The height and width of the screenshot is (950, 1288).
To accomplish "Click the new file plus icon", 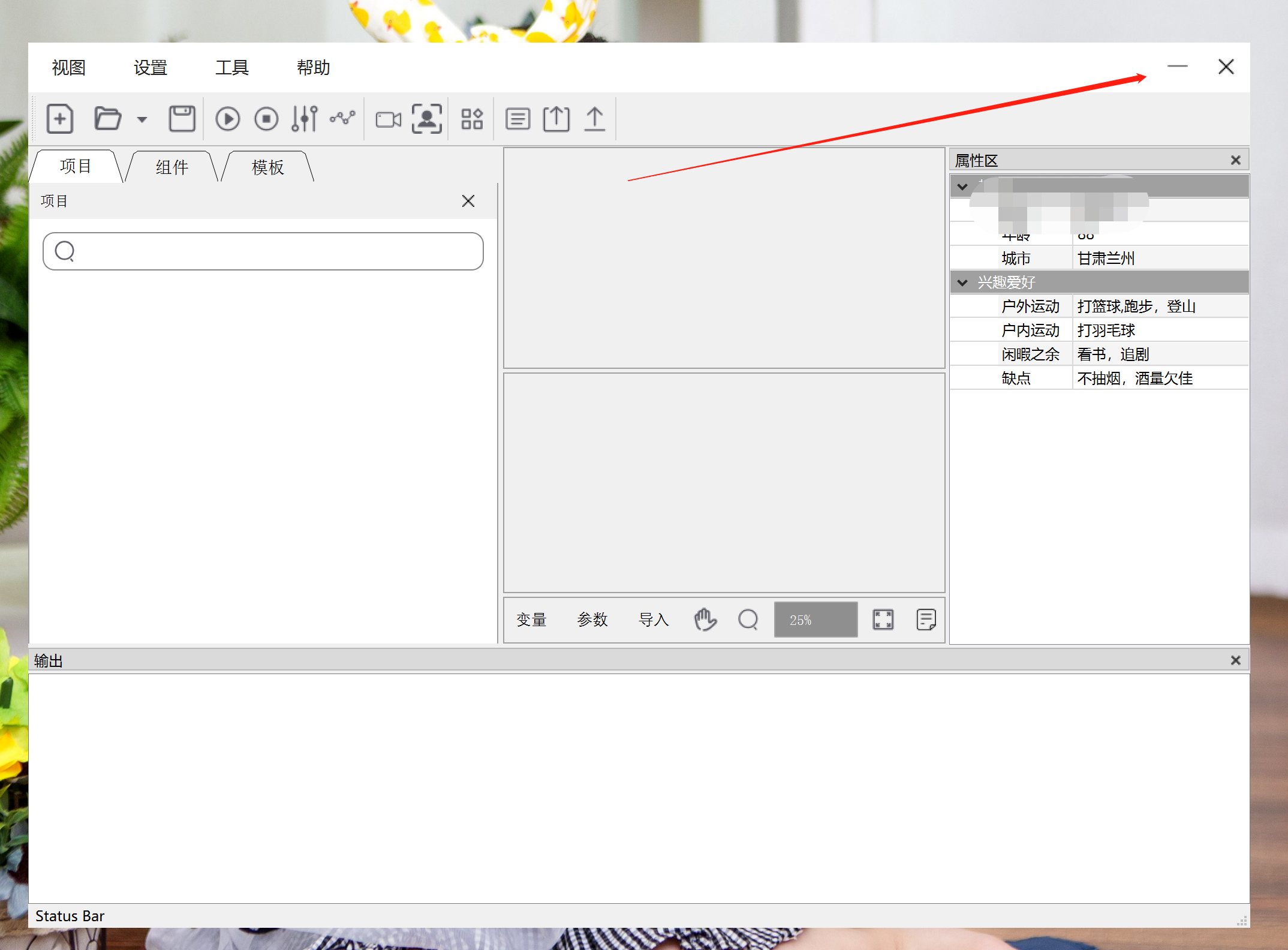I will pos(60,119).
